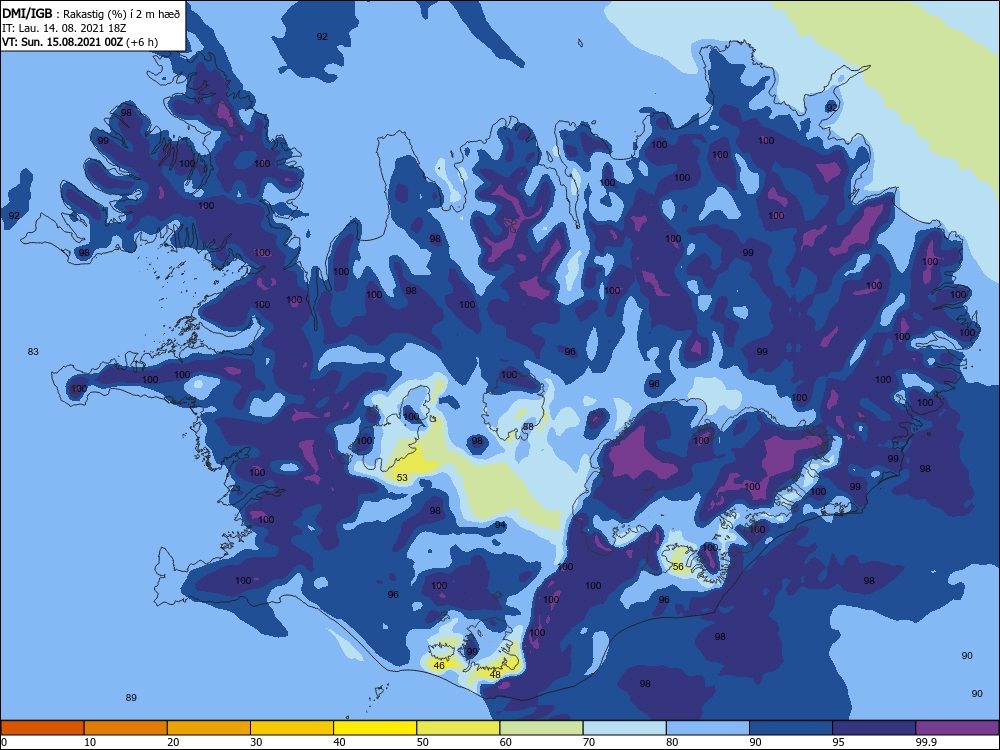Screen dimensions: 1000x750
Task: Select the 'VT: Sun. 15.08.2021 00Z' line
Action: click(80, 42)
